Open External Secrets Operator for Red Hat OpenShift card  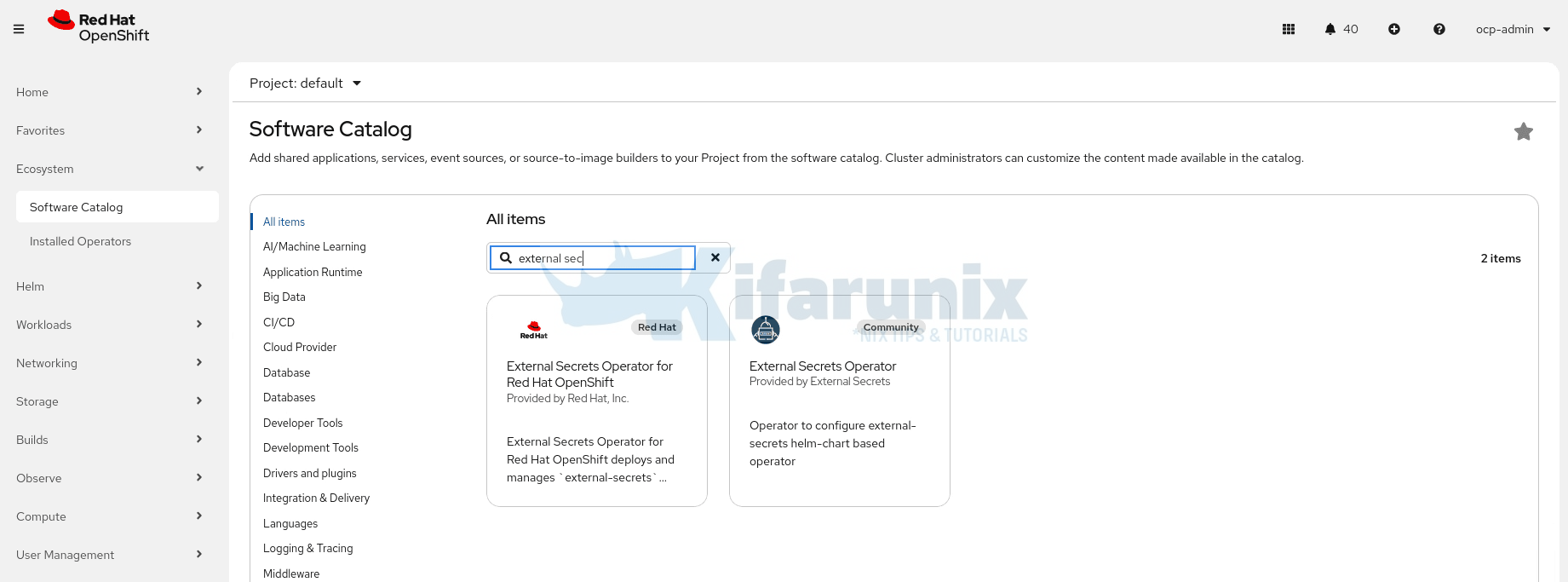[x=597, y=400]
